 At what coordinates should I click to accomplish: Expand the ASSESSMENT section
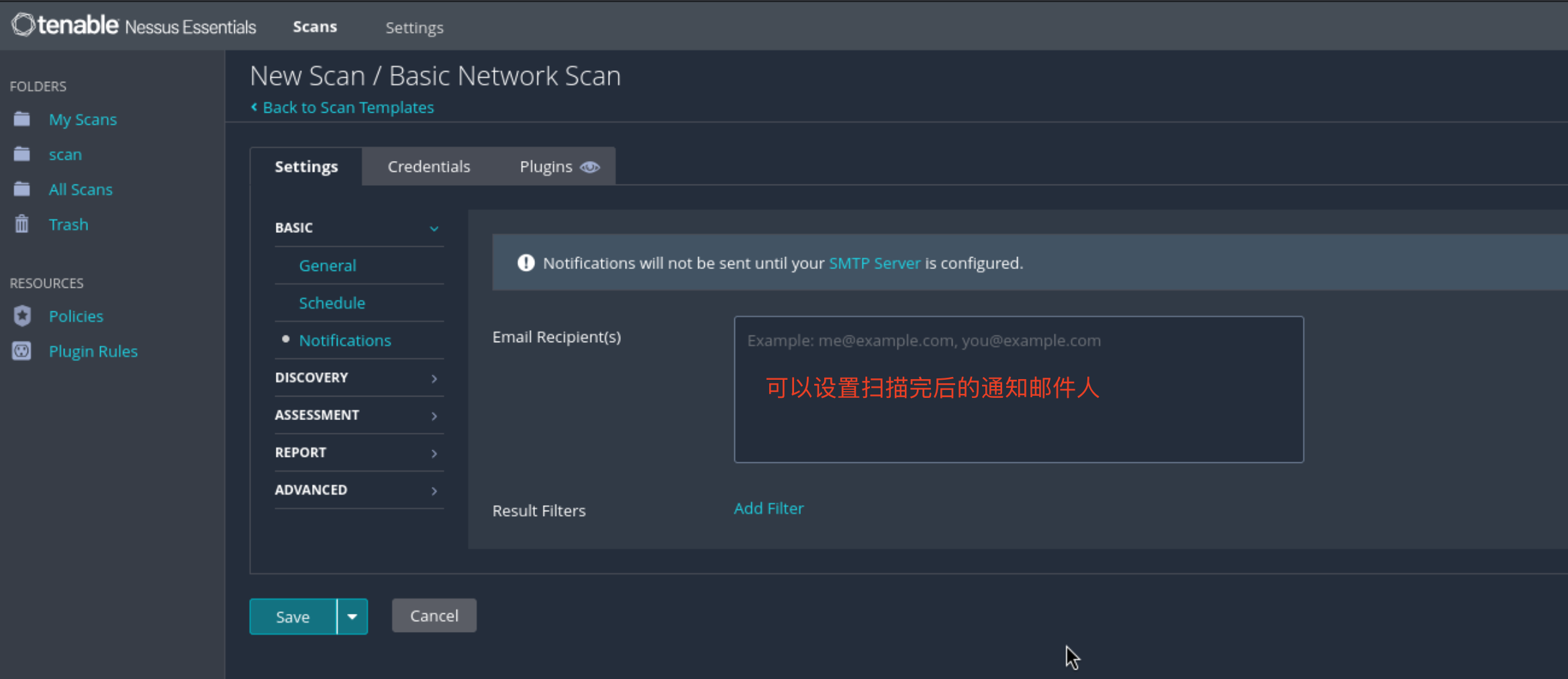[359, 415]
